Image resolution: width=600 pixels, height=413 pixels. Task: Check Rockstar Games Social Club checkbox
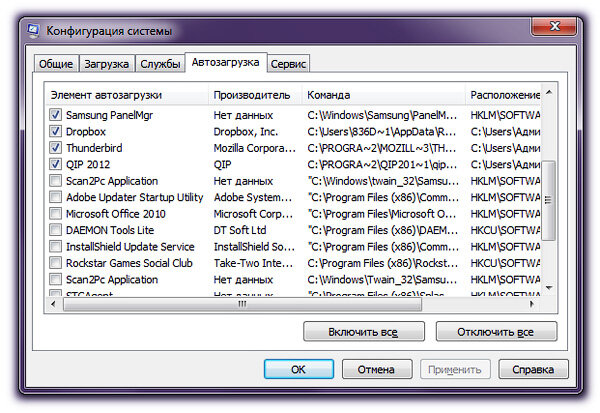click(55, 263)
